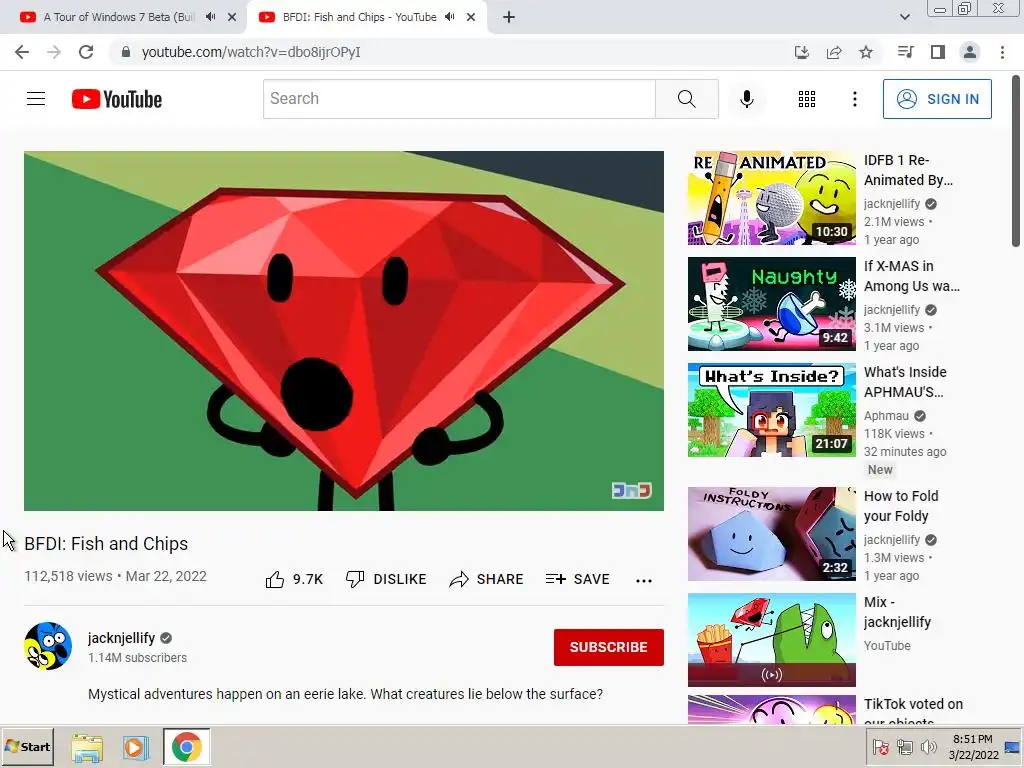
Task: Open the YouTube apps grid
Action: coord(807,99)
